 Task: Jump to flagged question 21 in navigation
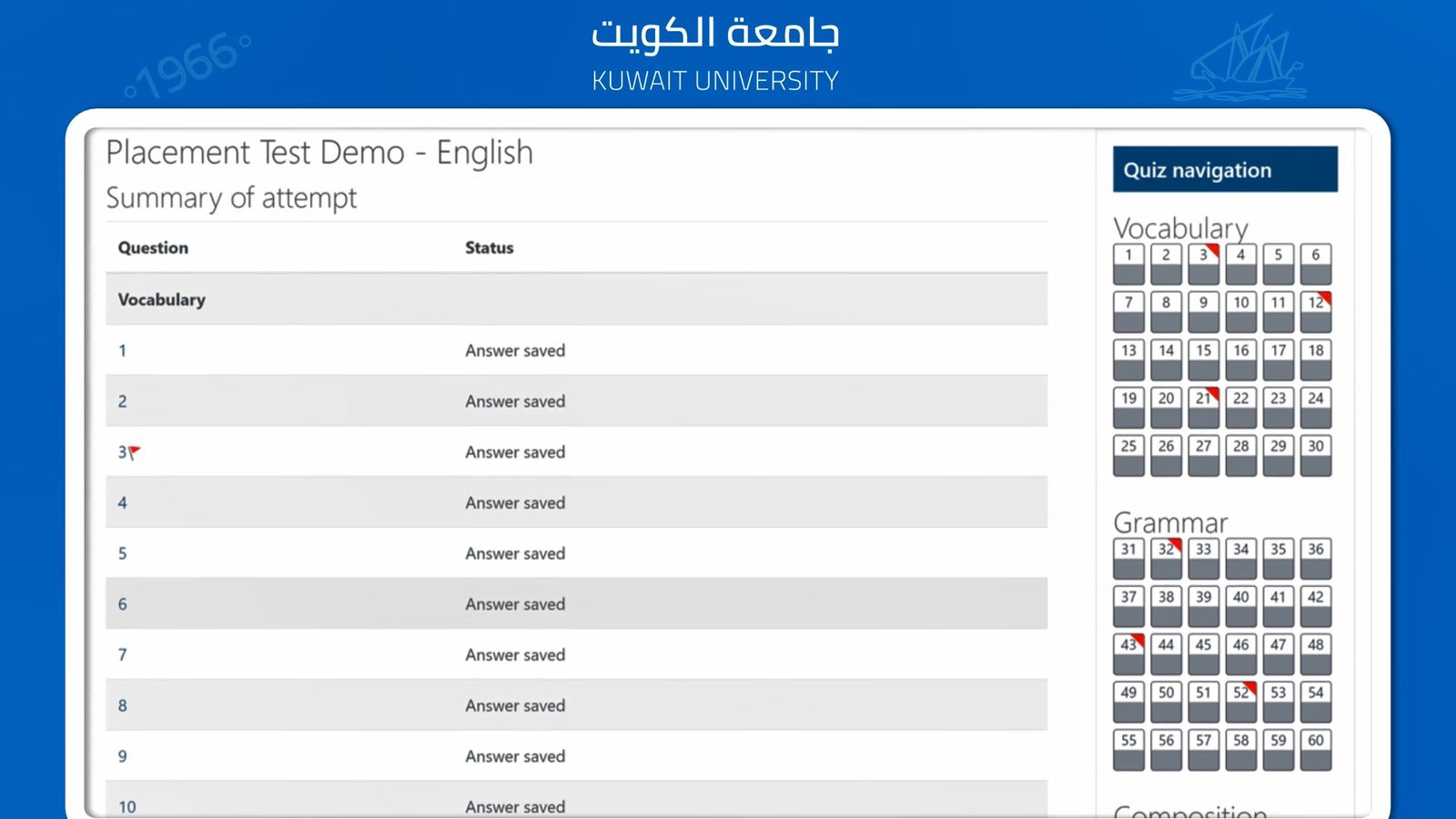(x=1203, y=408)
